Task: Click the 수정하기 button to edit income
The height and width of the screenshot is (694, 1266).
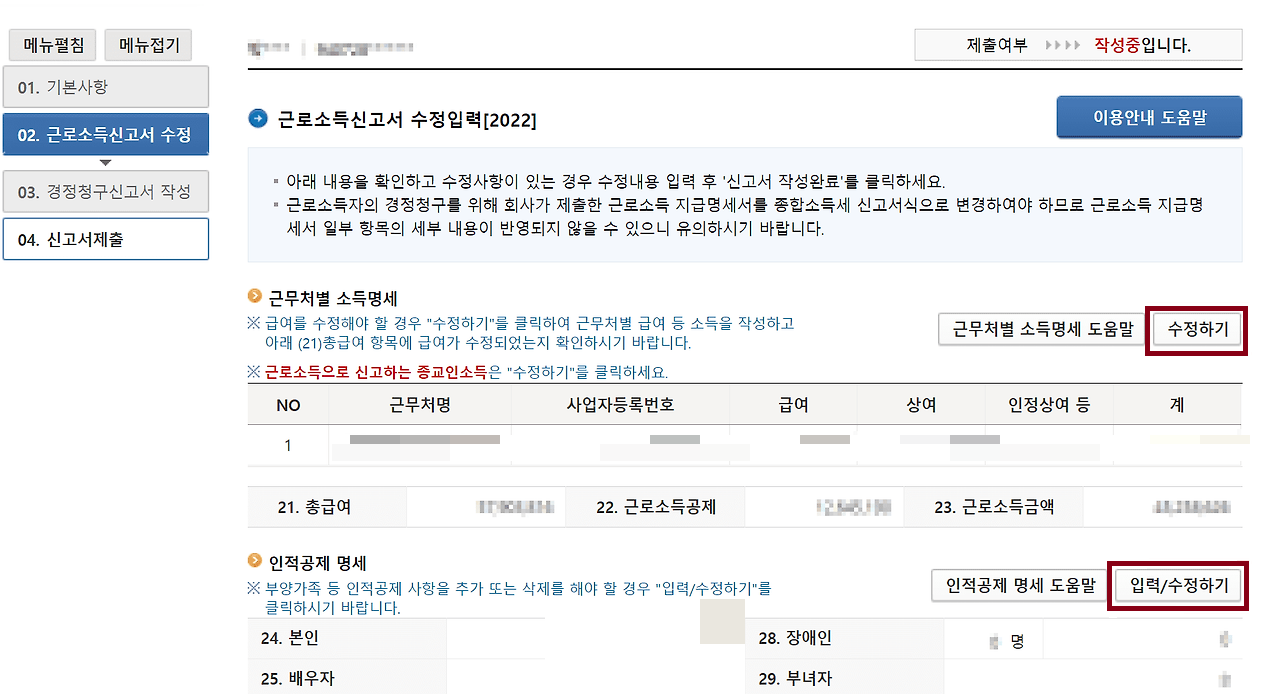Action: (x=1197, y=330)
